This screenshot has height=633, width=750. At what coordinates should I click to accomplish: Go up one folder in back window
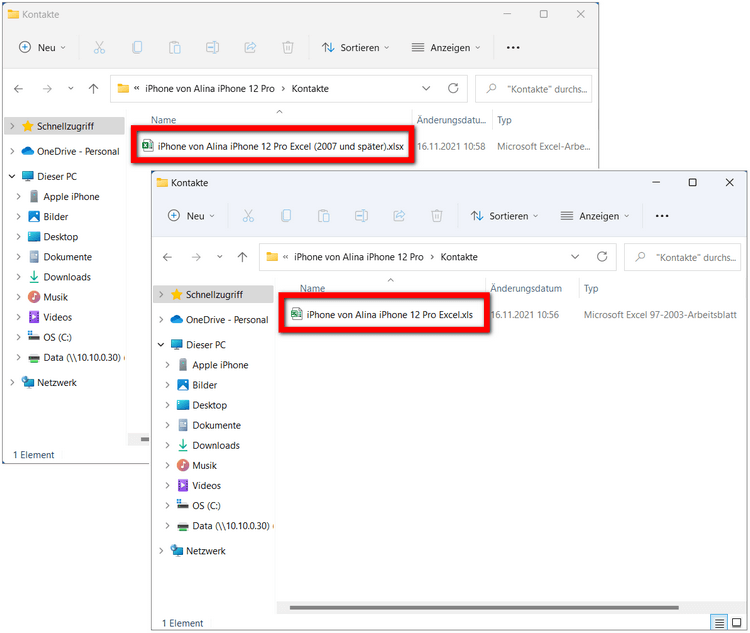(93, 89)
